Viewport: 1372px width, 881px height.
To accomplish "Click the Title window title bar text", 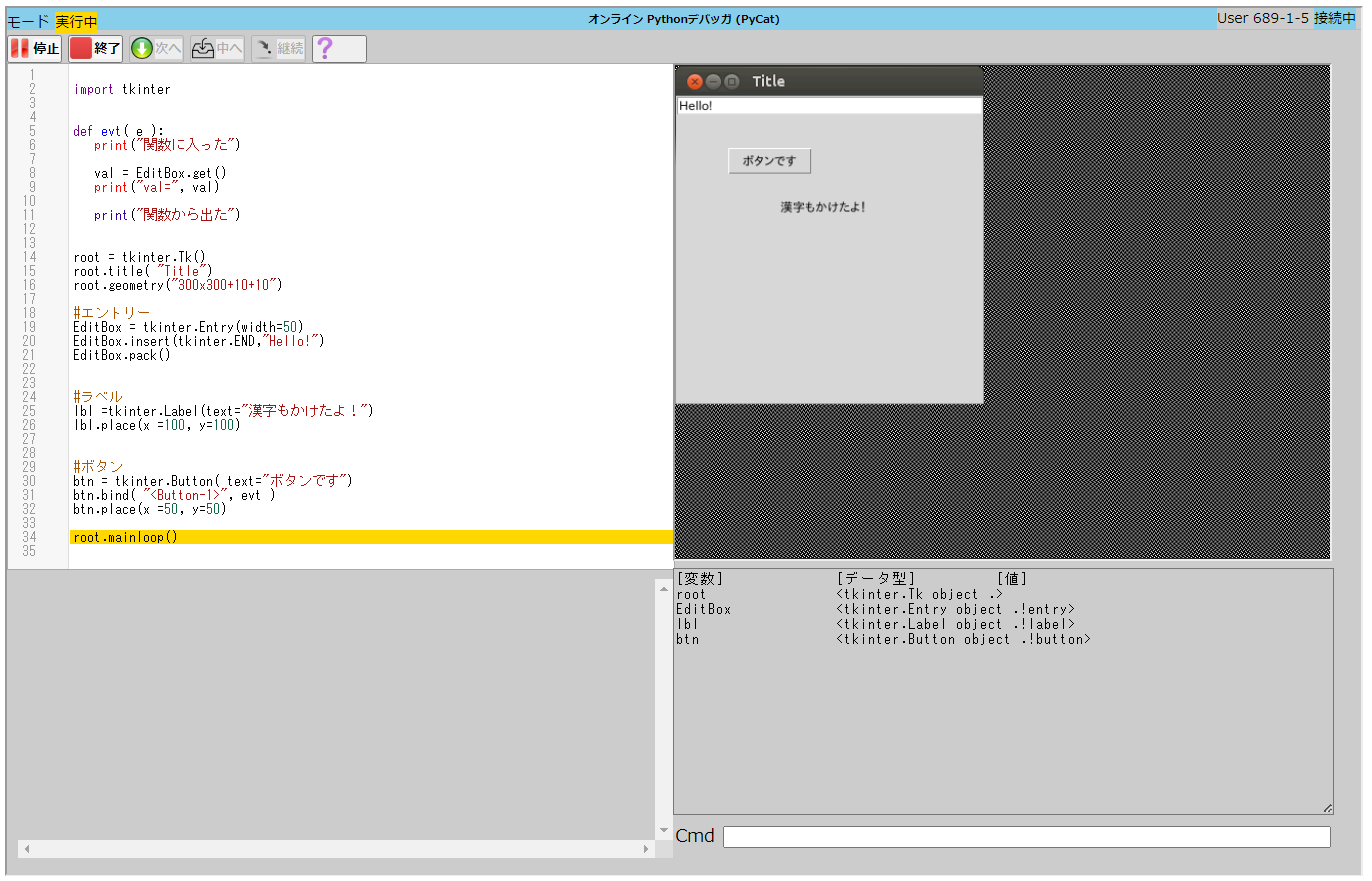I will click(768, 81).
